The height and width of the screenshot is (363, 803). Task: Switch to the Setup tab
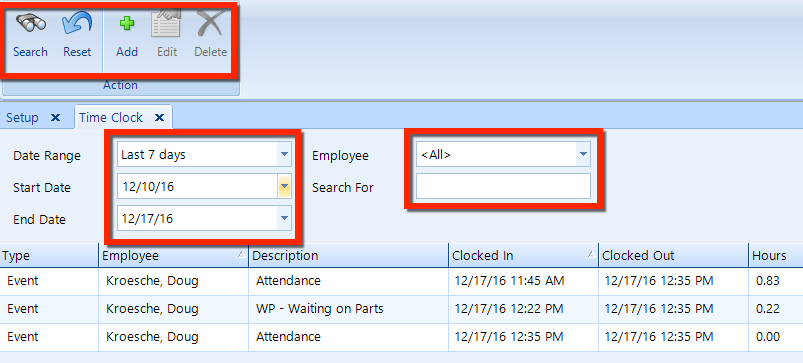tap(22, 118)
